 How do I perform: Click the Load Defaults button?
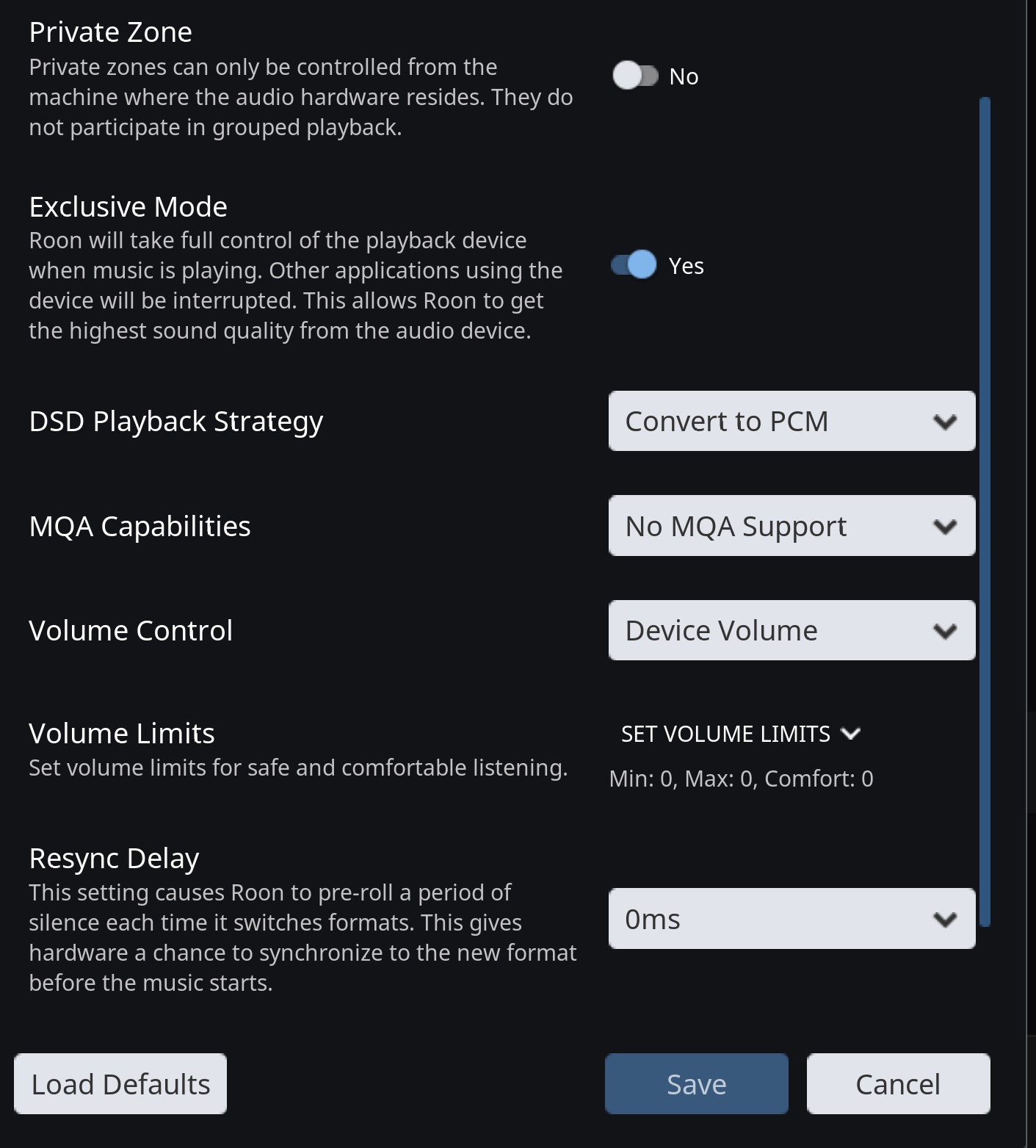click(x=120, y=1084)
